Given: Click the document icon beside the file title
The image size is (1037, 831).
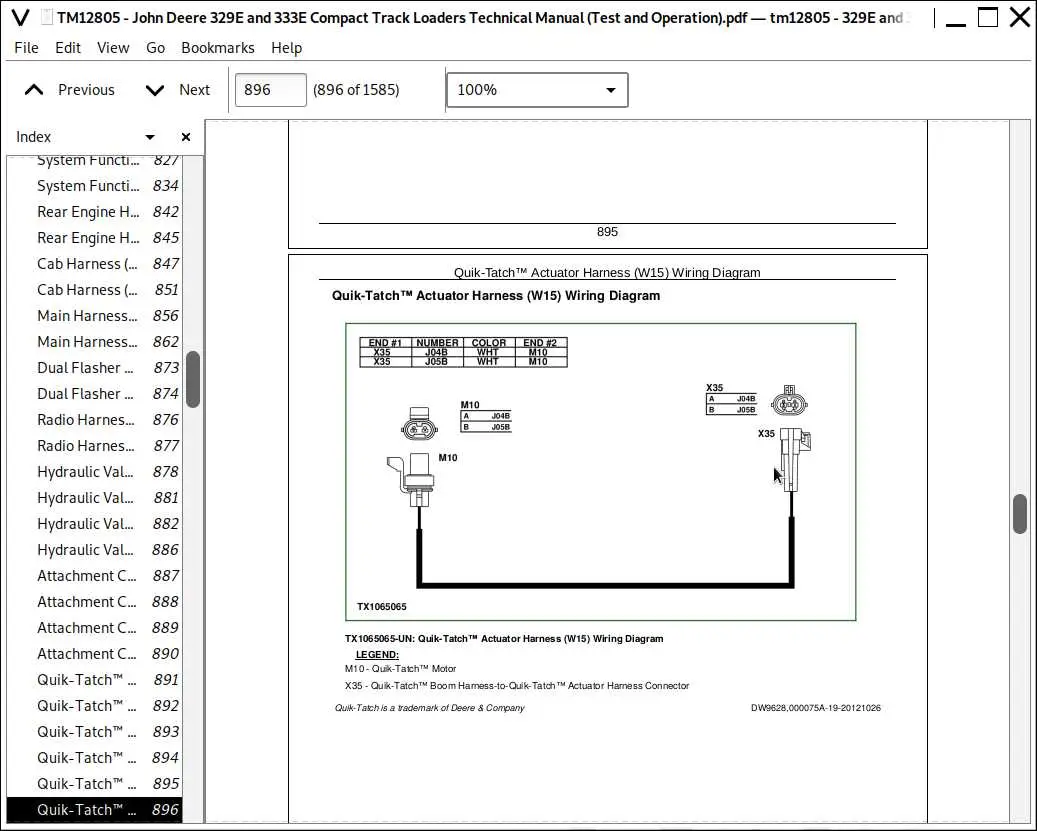Looking at the screenshot, I should pos(46,17).
